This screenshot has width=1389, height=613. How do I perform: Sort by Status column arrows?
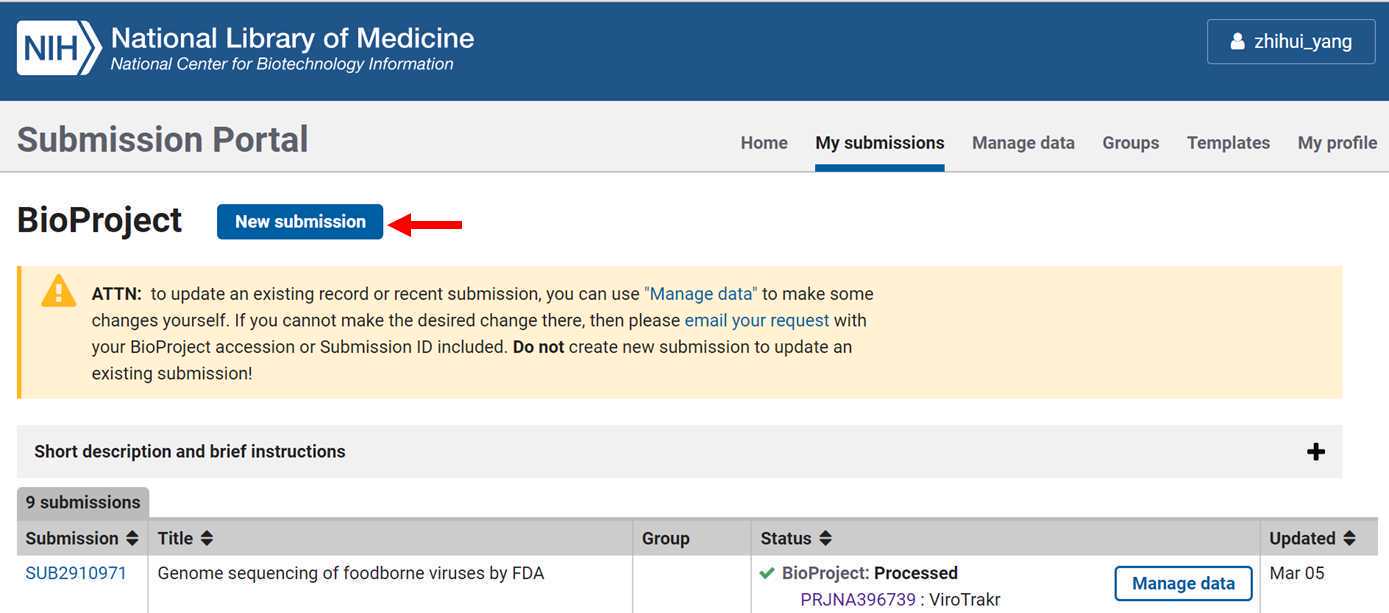point(825,539)
